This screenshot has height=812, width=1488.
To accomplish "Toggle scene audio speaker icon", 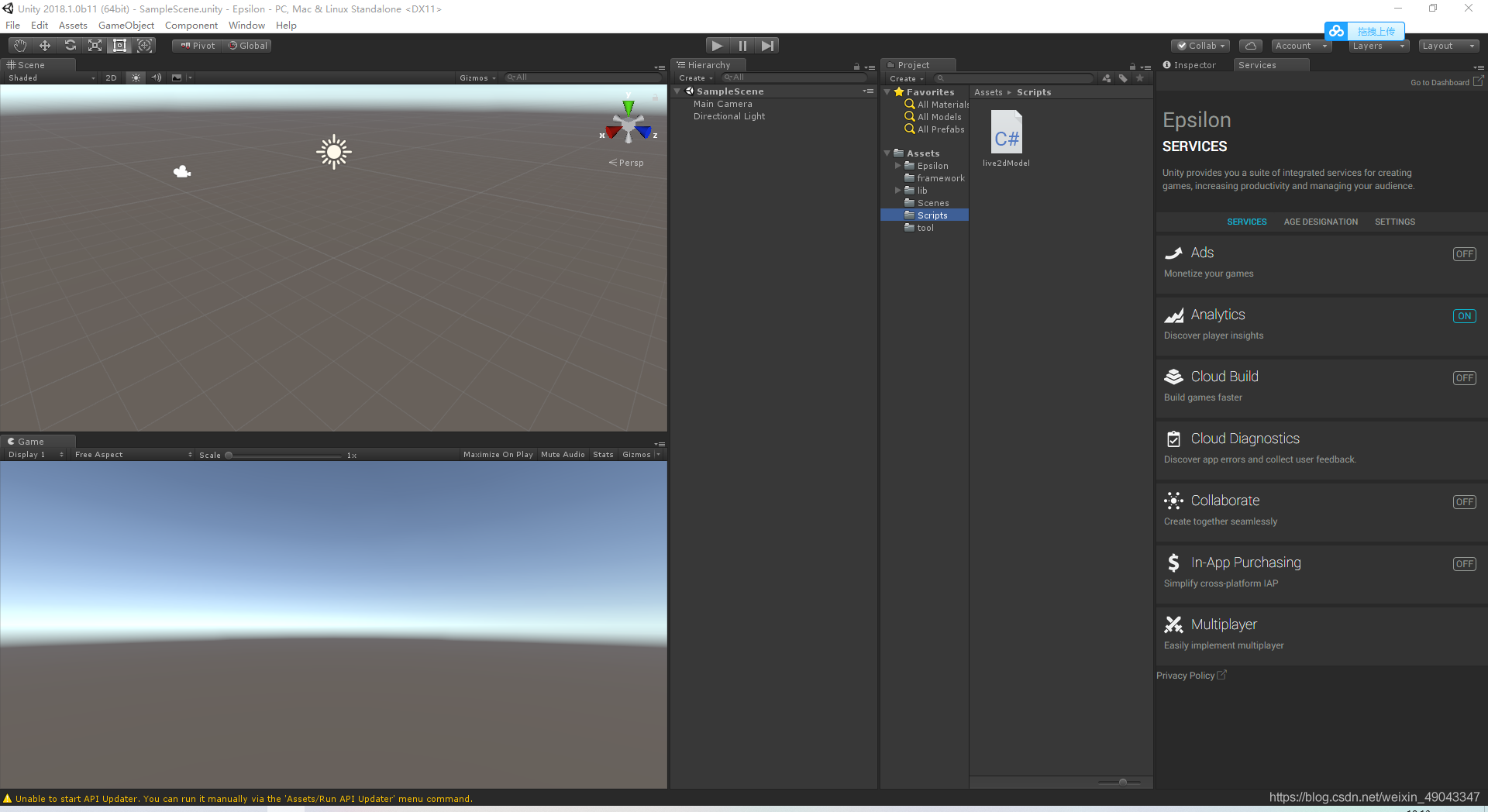I will 157,77.
